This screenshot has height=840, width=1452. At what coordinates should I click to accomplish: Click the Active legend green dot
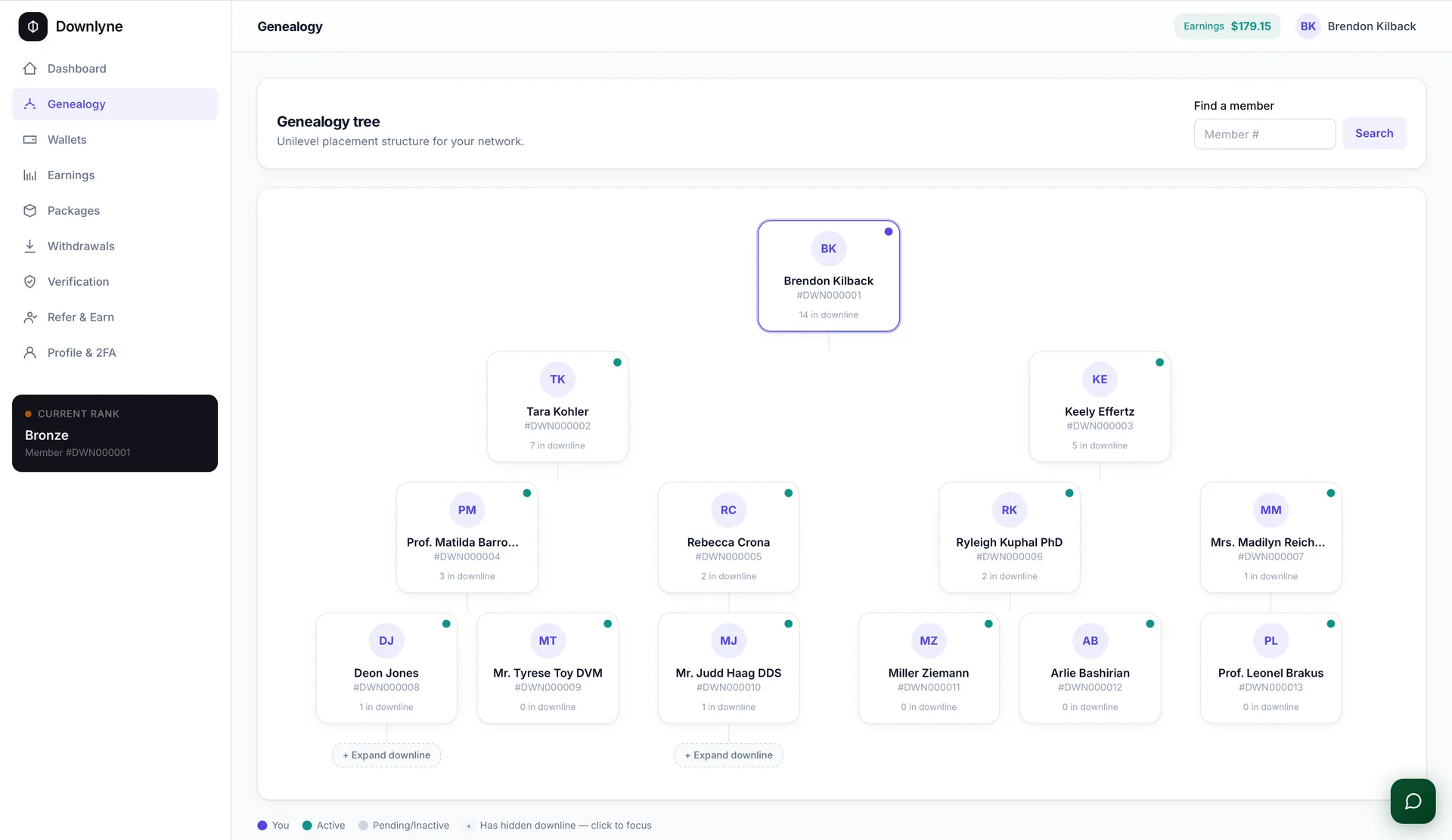[x=307, y=826]
